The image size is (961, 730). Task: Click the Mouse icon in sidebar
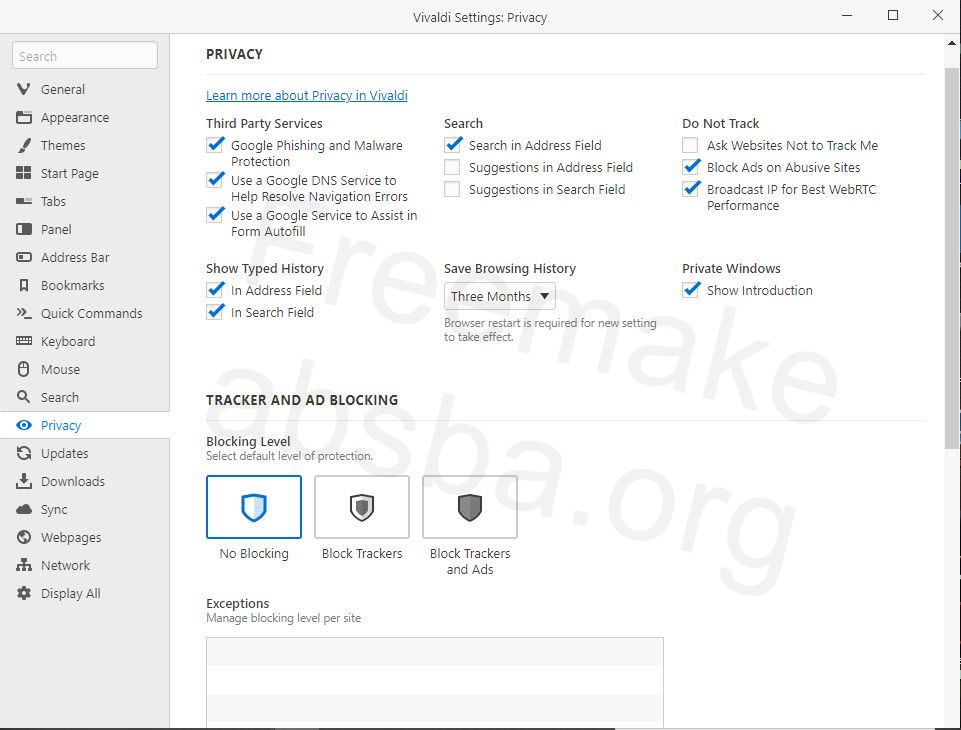[x=23, y=369]
